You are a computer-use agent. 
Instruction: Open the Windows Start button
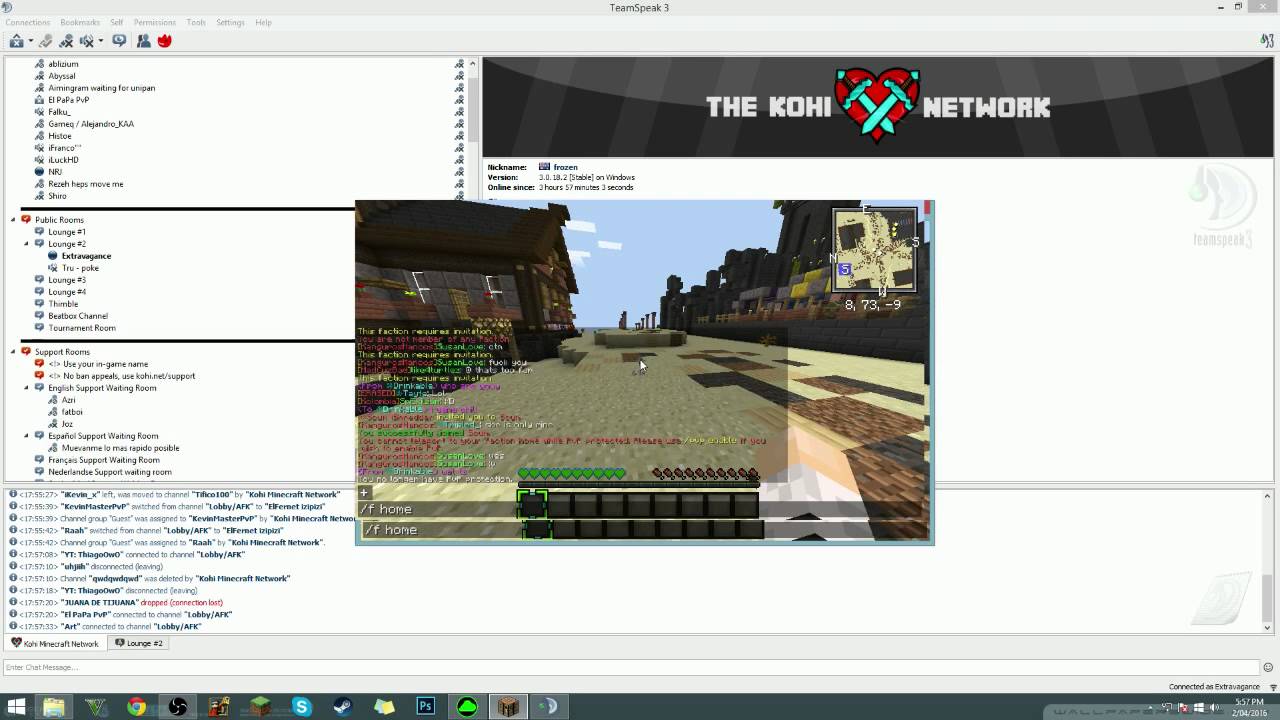[16, 707]
